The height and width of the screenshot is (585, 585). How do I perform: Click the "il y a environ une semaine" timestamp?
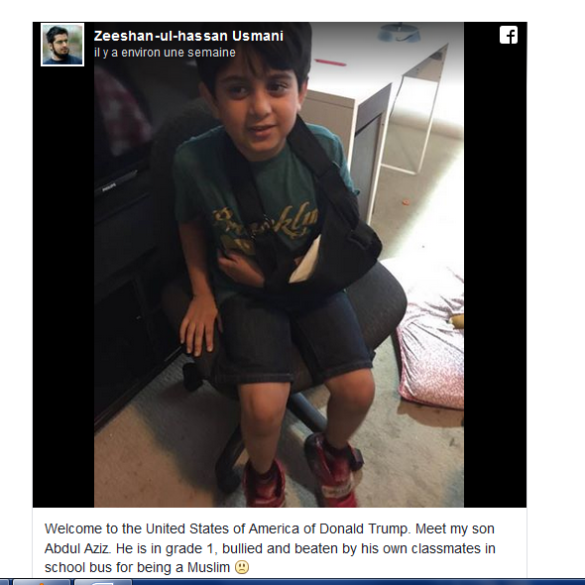pyautogui.click(x=165, y=53)
